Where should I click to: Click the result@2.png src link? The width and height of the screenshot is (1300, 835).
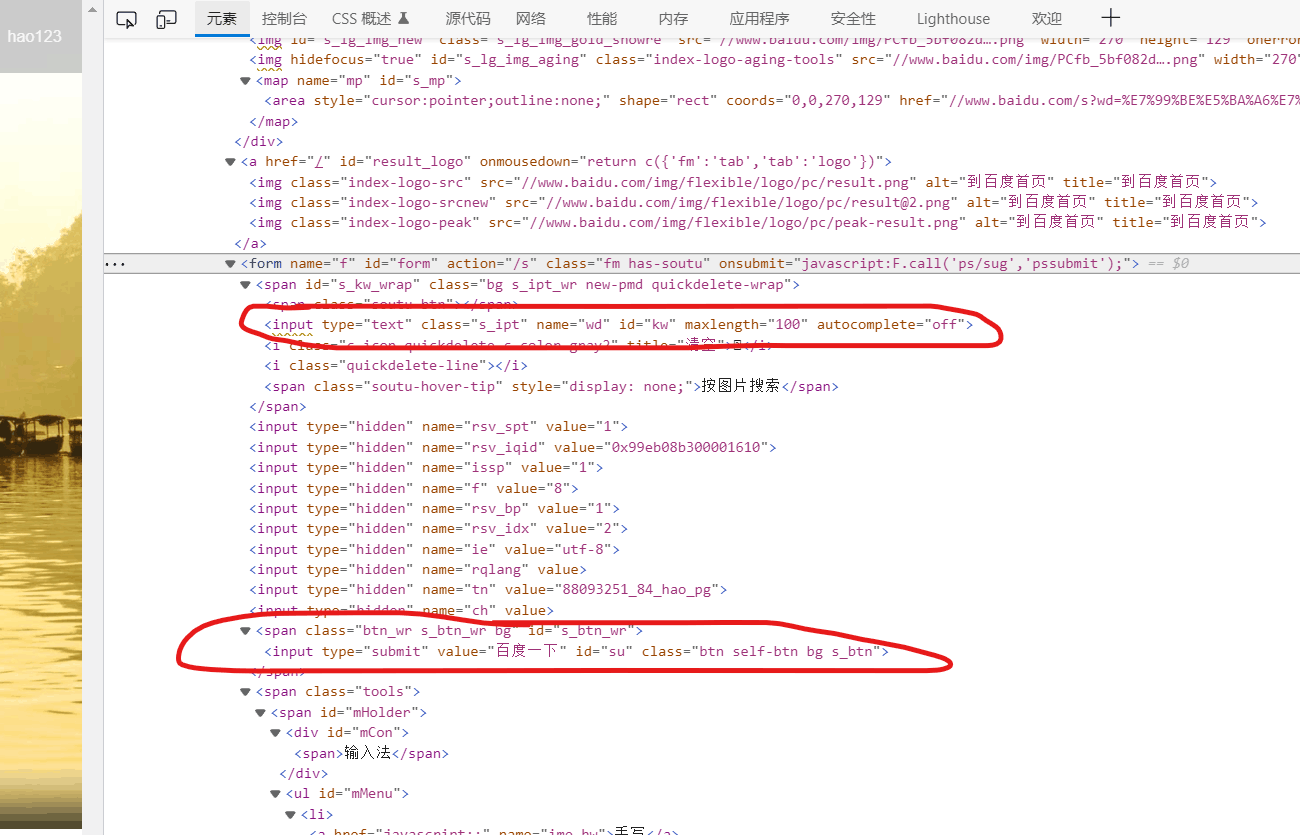click(746, 203)
